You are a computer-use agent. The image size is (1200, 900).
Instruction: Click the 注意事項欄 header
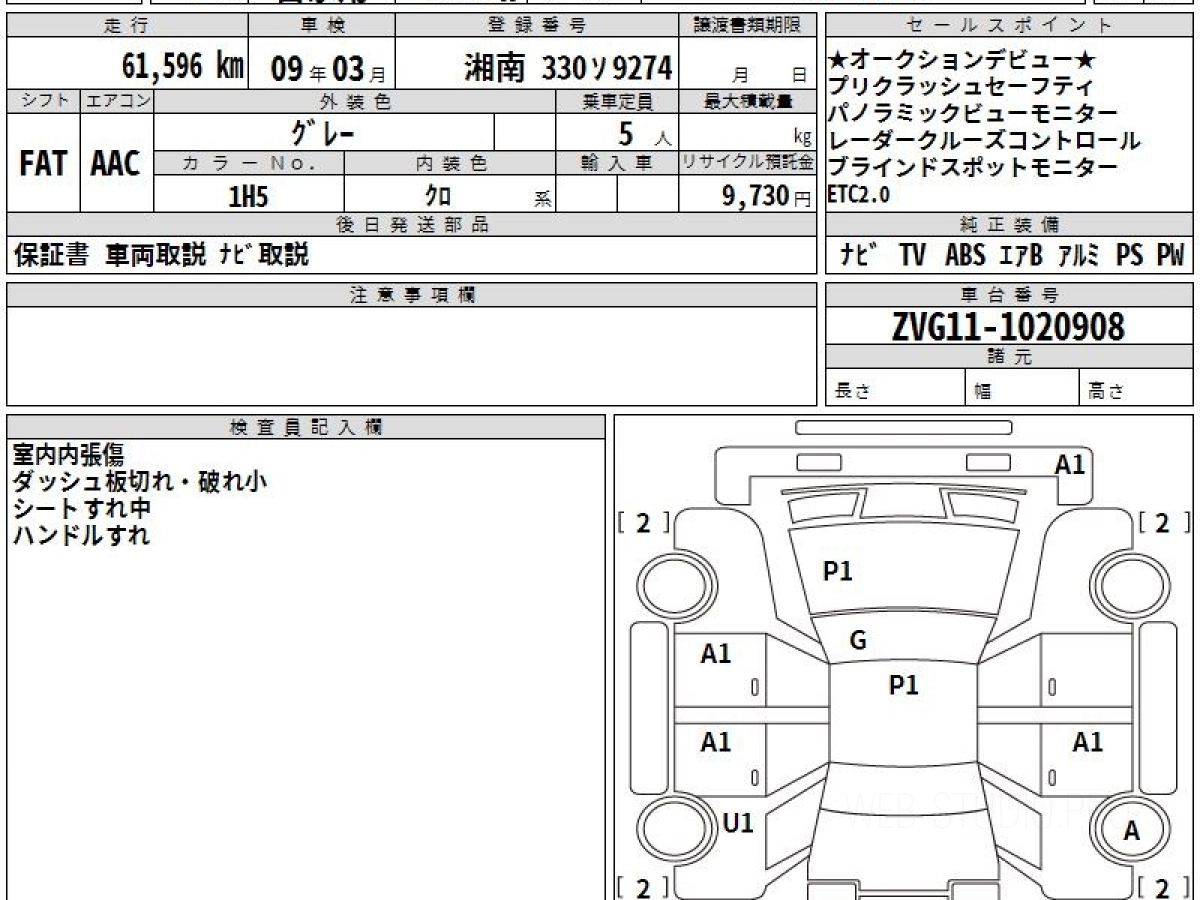click(x=412, y=295)
